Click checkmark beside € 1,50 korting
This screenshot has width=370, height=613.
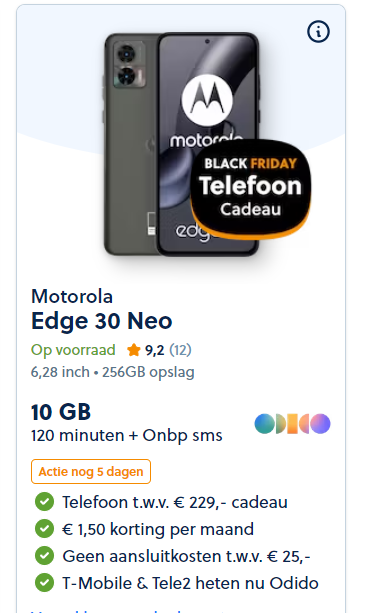tap(45, 529)
